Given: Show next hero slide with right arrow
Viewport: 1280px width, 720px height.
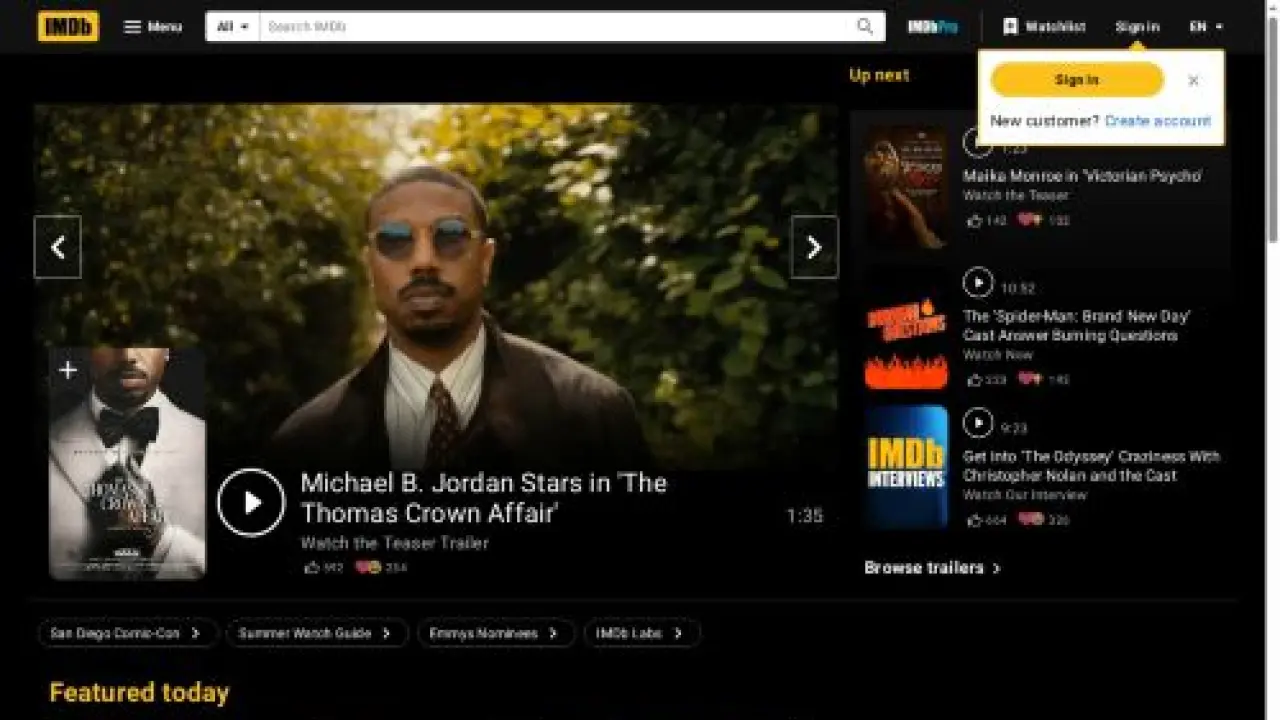Looking at the screenshot, I should click(814, 247).
